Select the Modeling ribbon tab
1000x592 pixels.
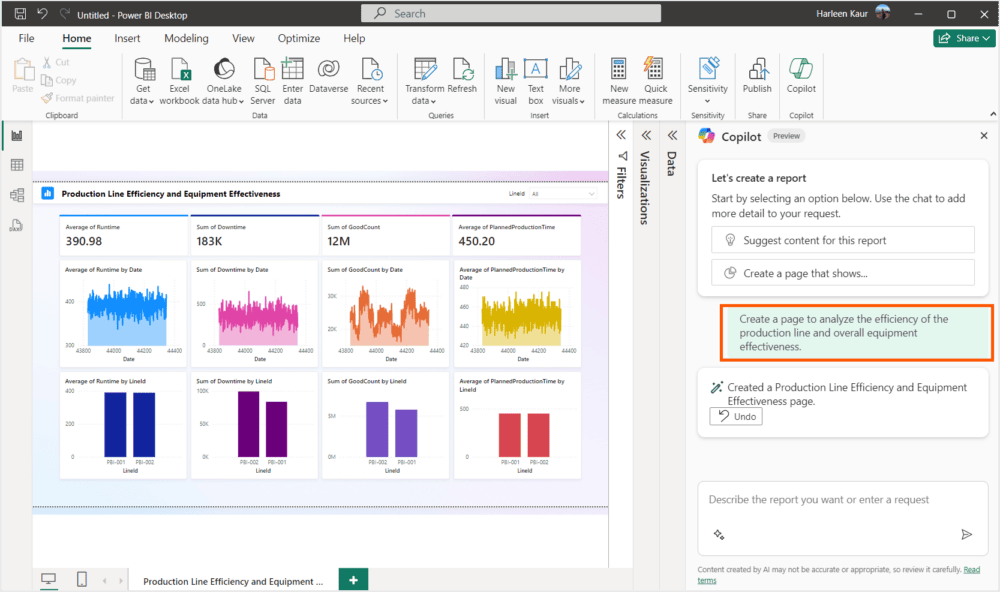click(x=186, y=38)
